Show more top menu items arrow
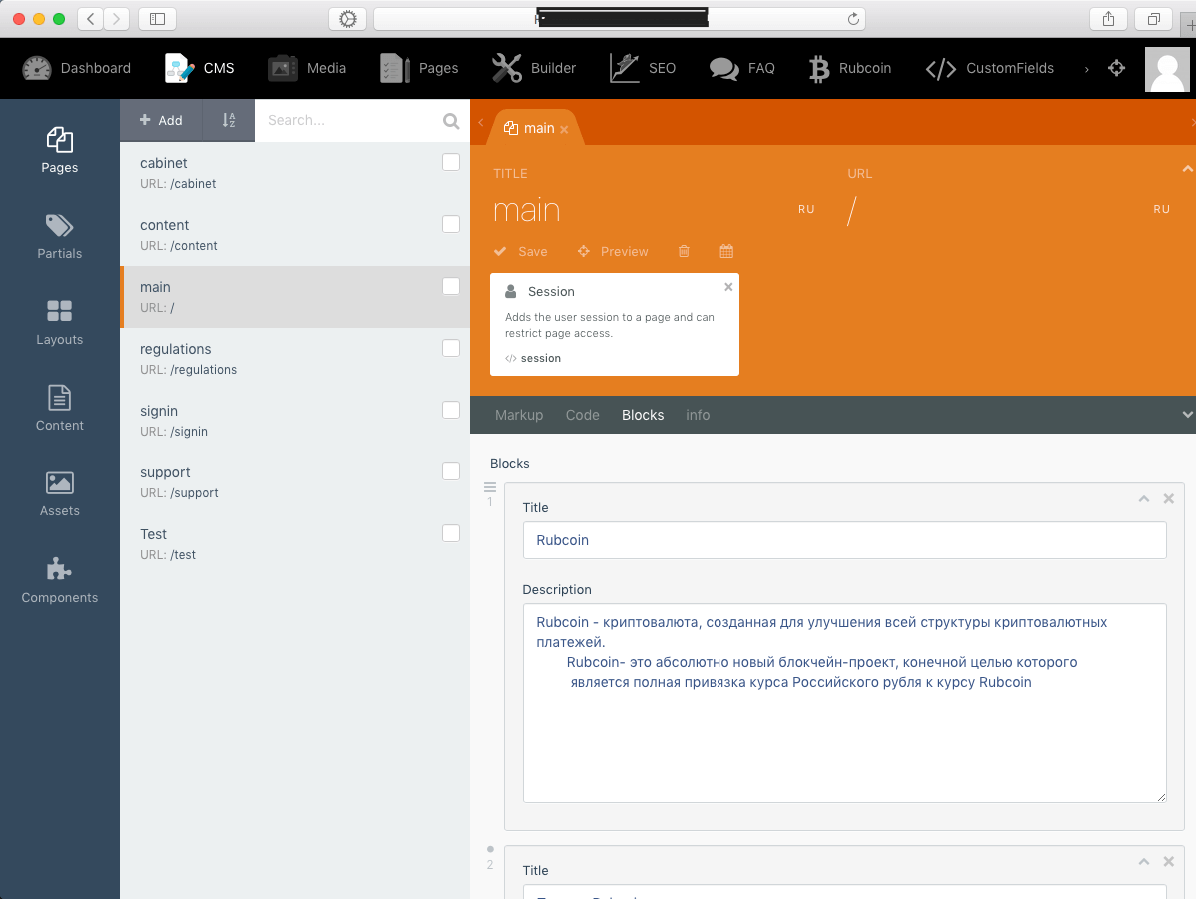1196x899 pixels. (x=1086, y=69)
